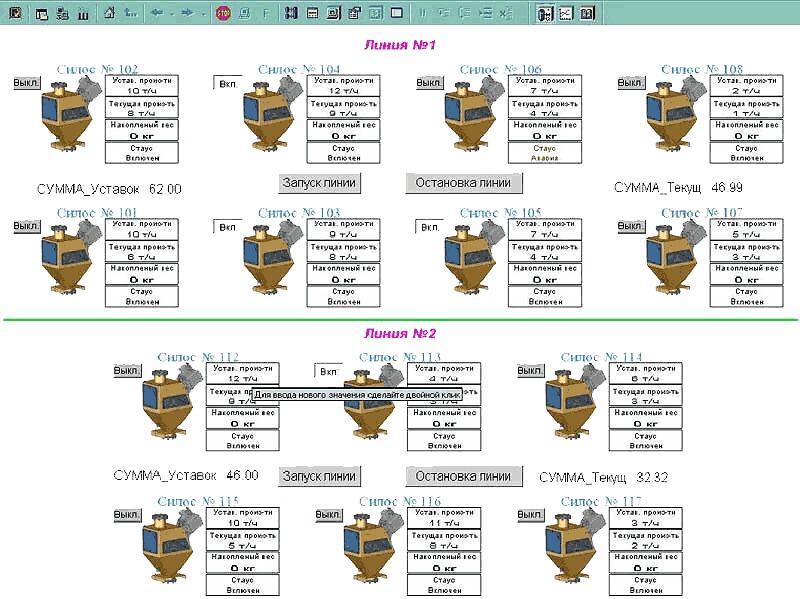Expand the forward arrow history dropdown
Screen dimensions: 800x599
pyautogui.click(x=202, y=14)
